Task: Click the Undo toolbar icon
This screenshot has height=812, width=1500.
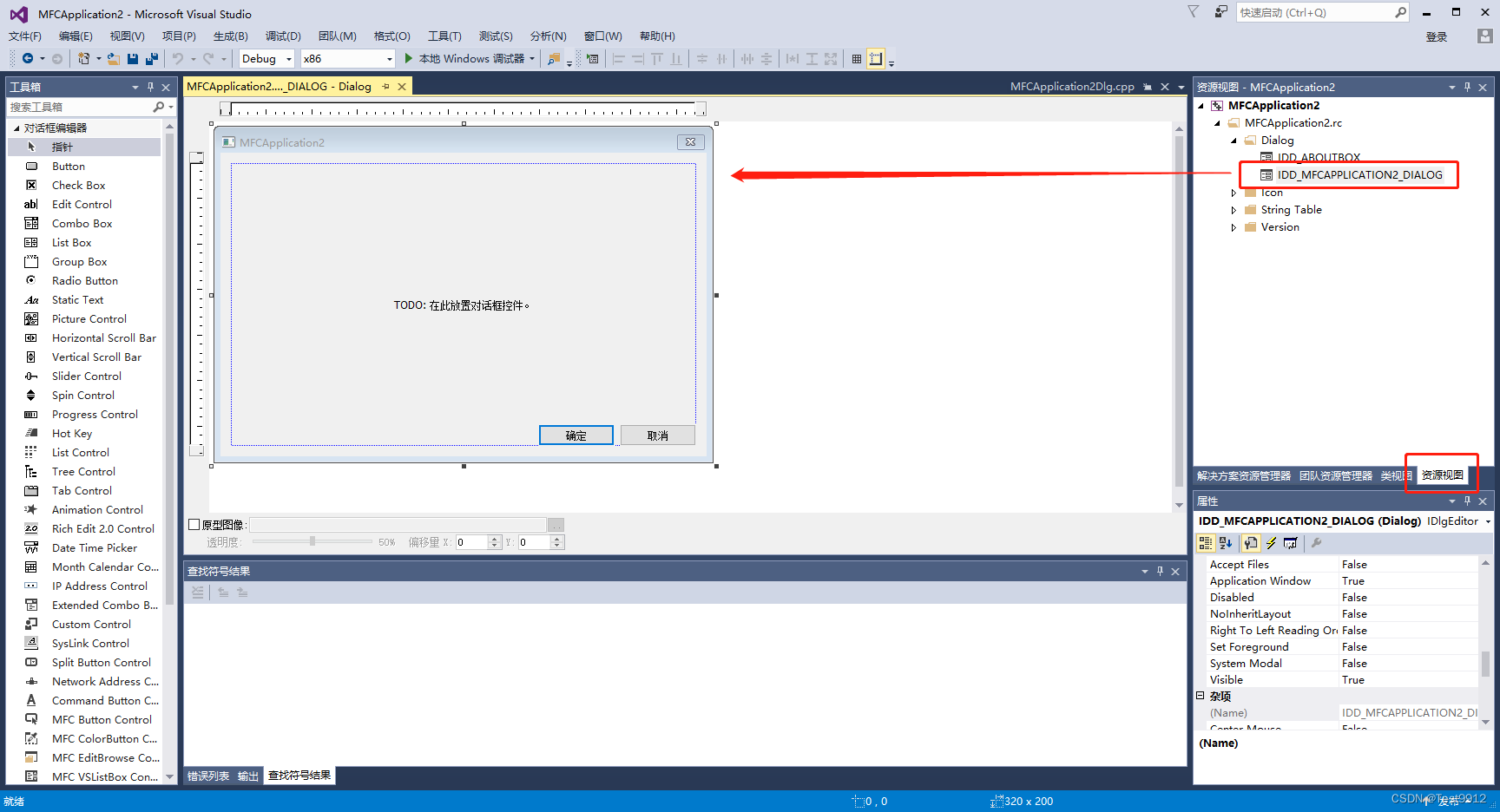Action: coord(178,58)
